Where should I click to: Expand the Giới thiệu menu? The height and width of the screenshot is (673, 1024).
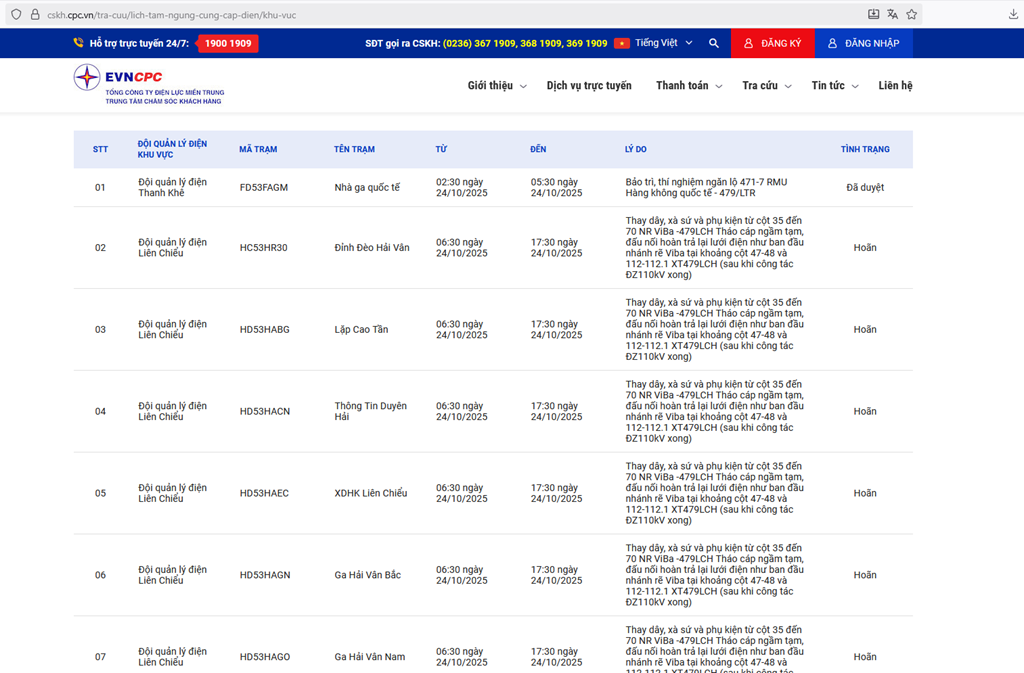(496, 86)
